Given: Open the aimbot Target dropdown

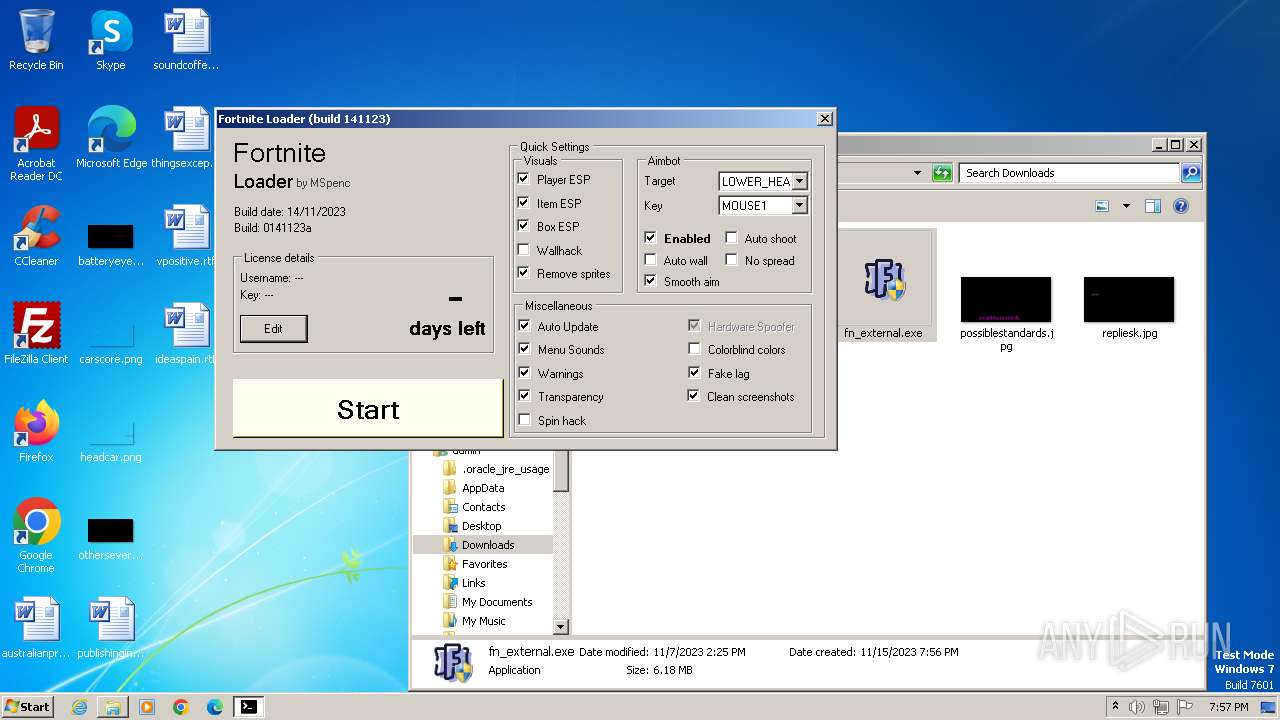Looking at the screenshot, I should (x=799, y=181).
